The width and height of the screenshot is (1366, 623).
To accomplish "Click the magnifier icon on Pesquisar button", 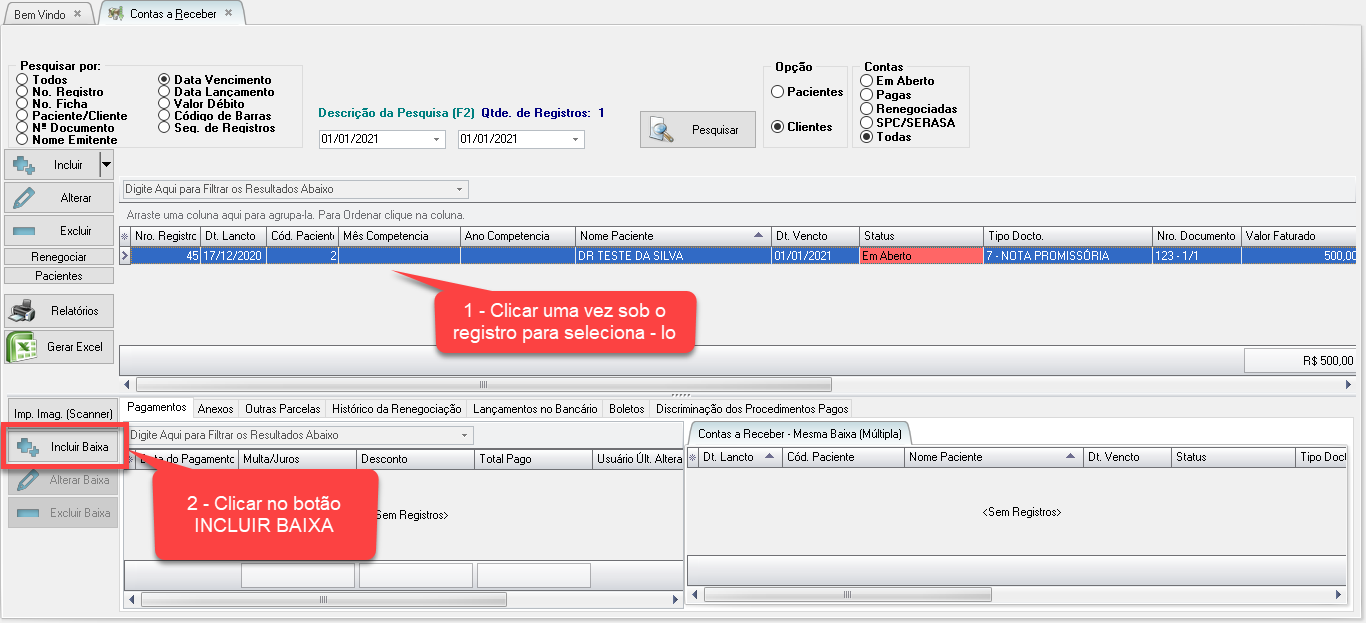I will [662, 130].
